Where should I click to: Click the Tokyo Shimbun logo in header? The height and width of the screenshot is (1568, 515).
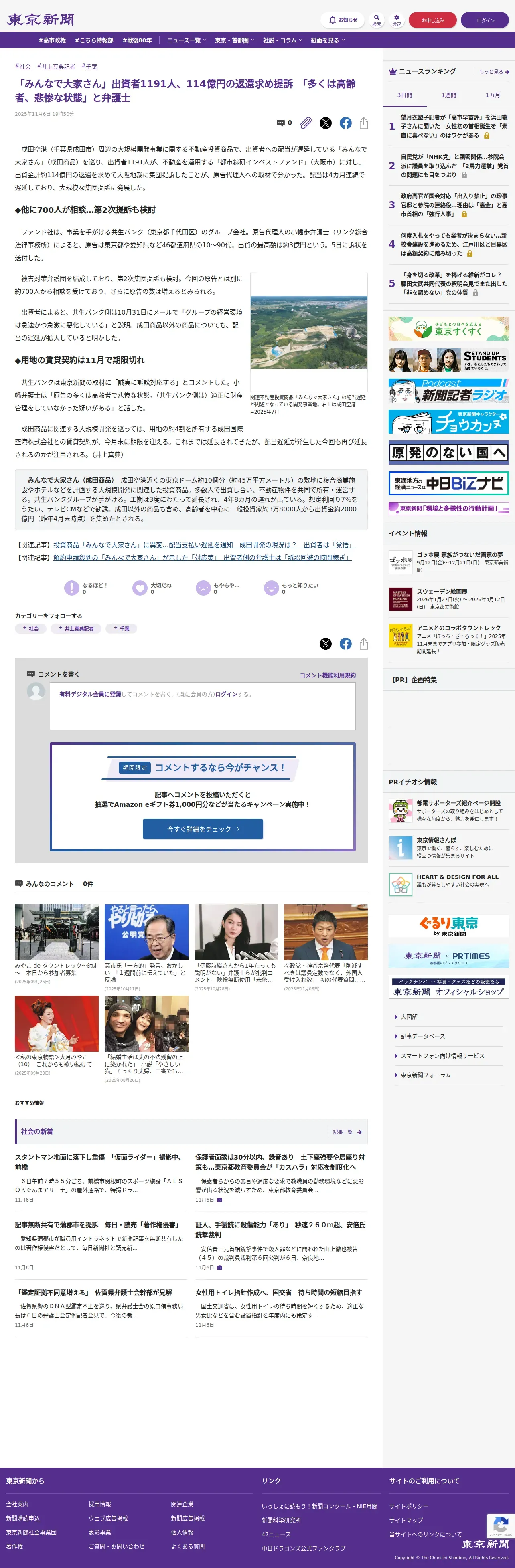click(x=41, y=20)
